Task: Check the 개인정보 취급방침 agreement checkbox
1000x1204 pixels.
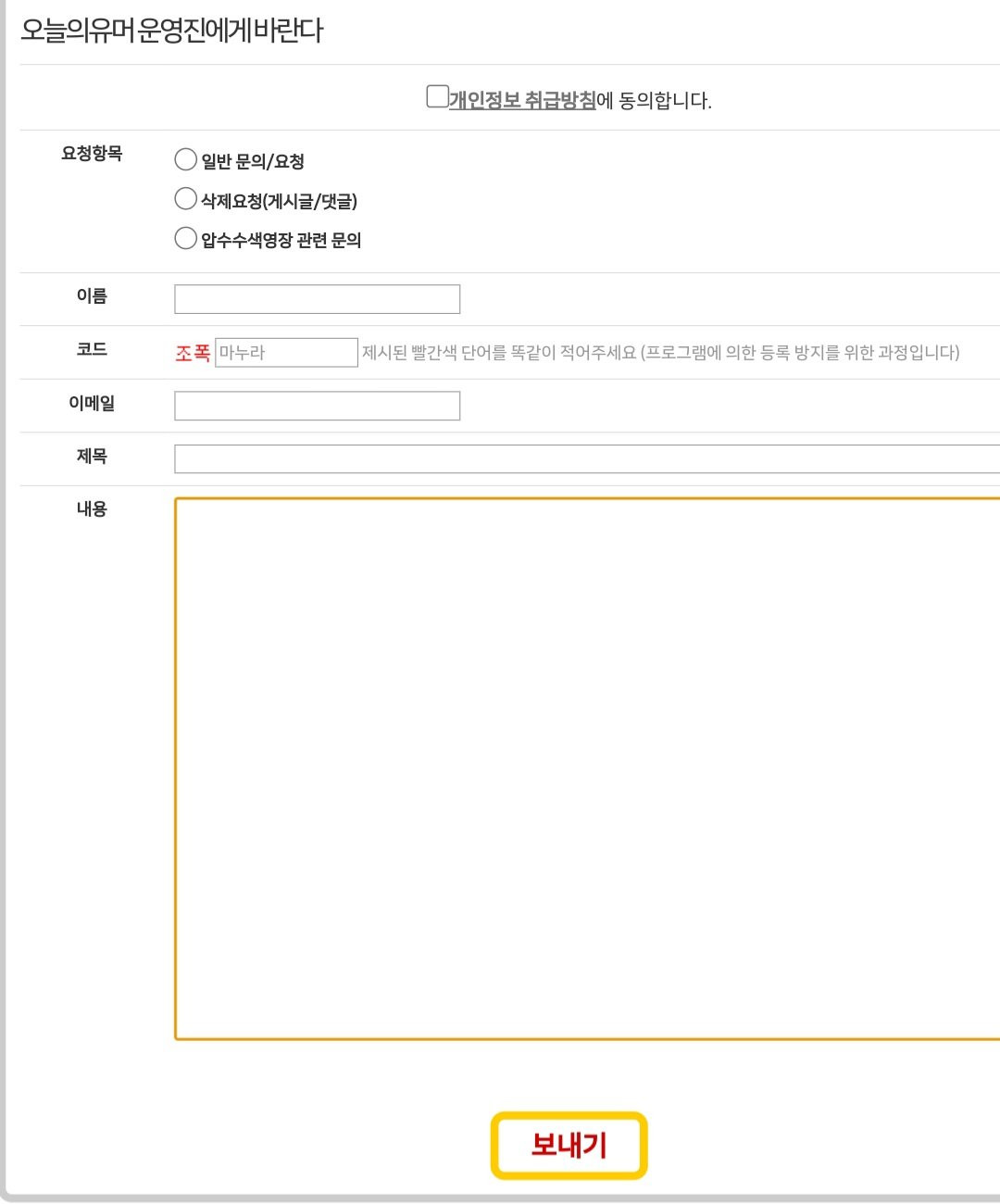Action: click(437, 96)
